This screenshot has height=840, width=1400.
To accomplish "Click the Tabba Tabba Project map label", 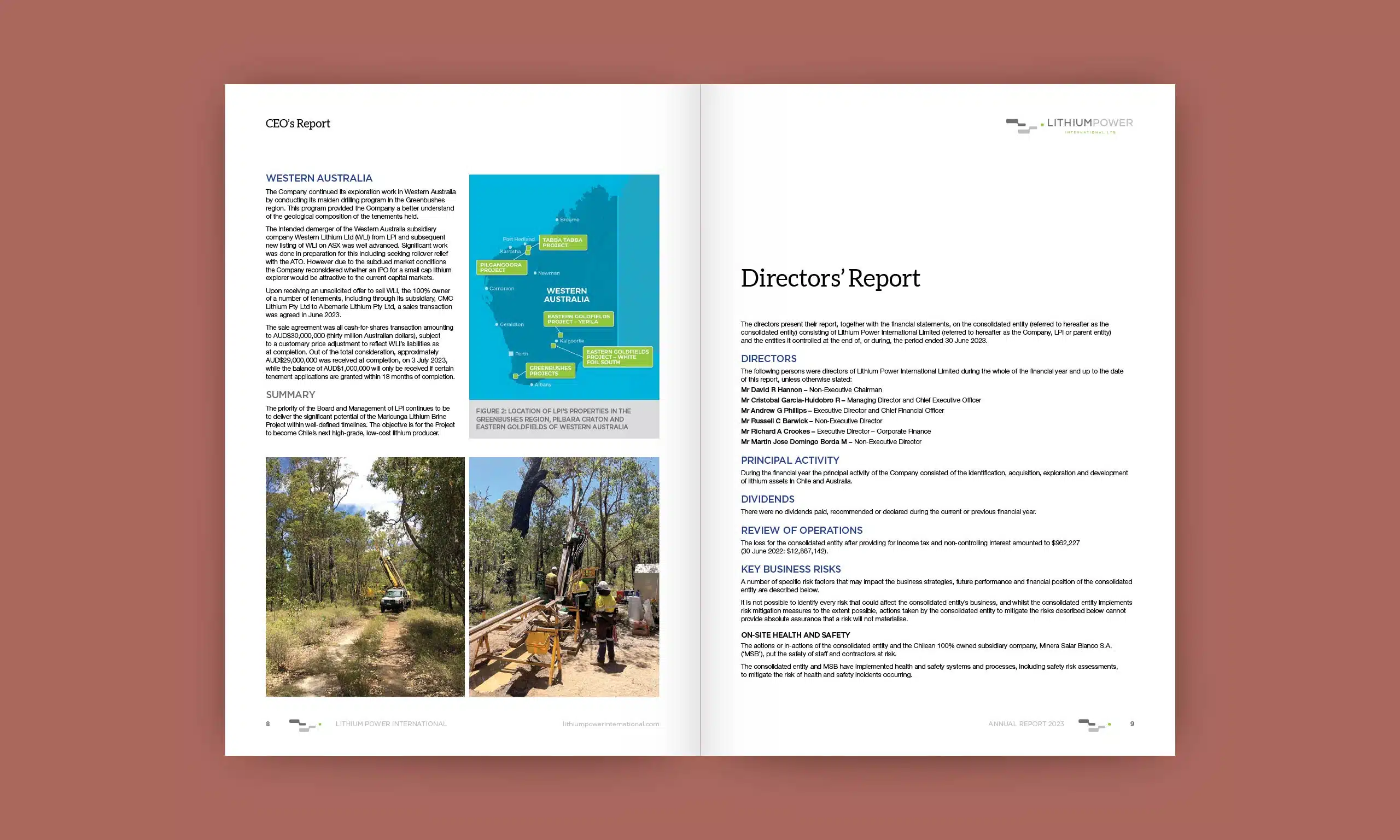I will [x=563, y=242].
